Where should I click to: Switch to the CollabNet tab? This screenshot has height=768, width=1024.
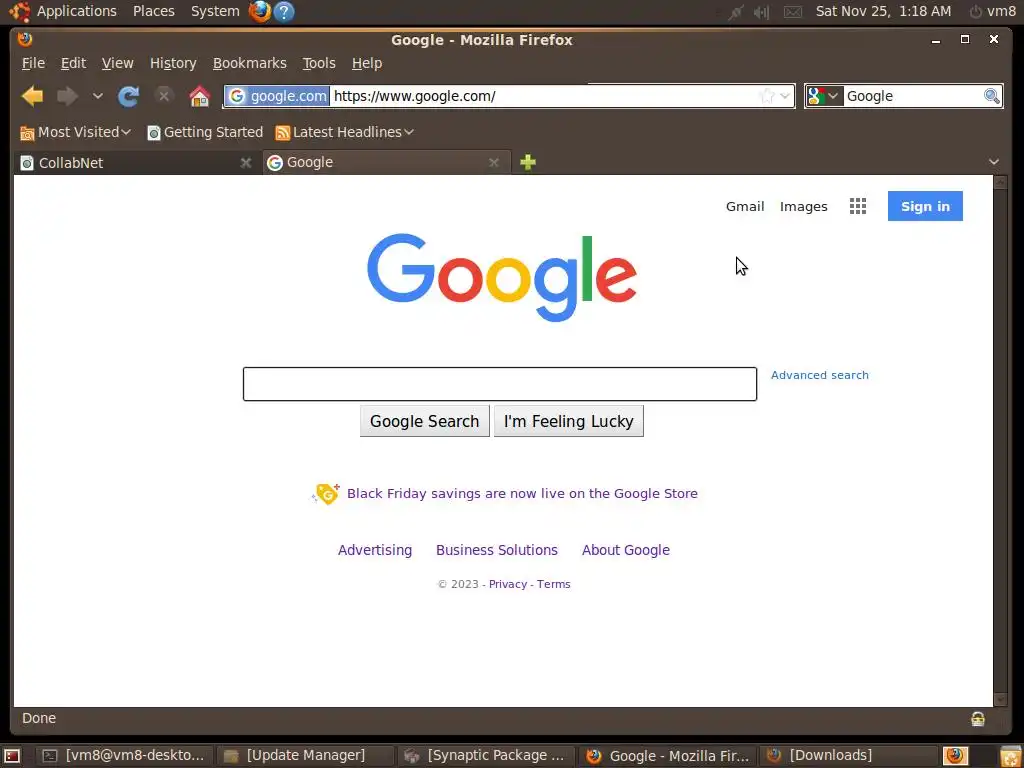click(x=136, y=163)
